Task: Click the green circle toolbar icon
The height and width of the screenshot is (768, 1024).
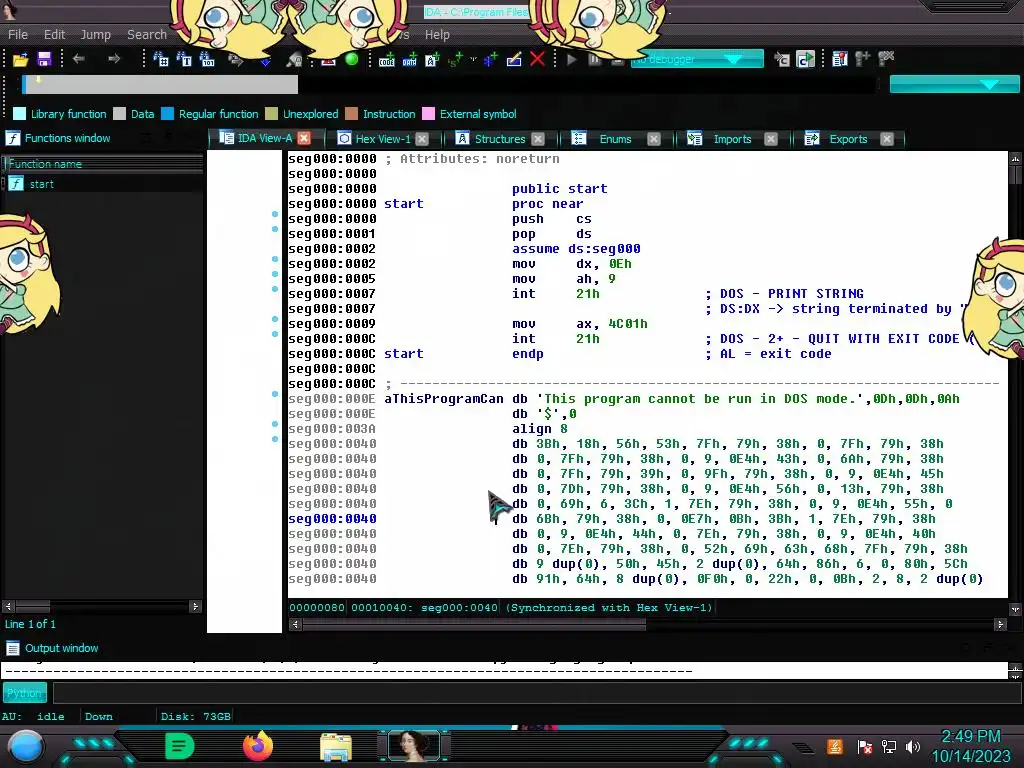Action: pos(351,59)
